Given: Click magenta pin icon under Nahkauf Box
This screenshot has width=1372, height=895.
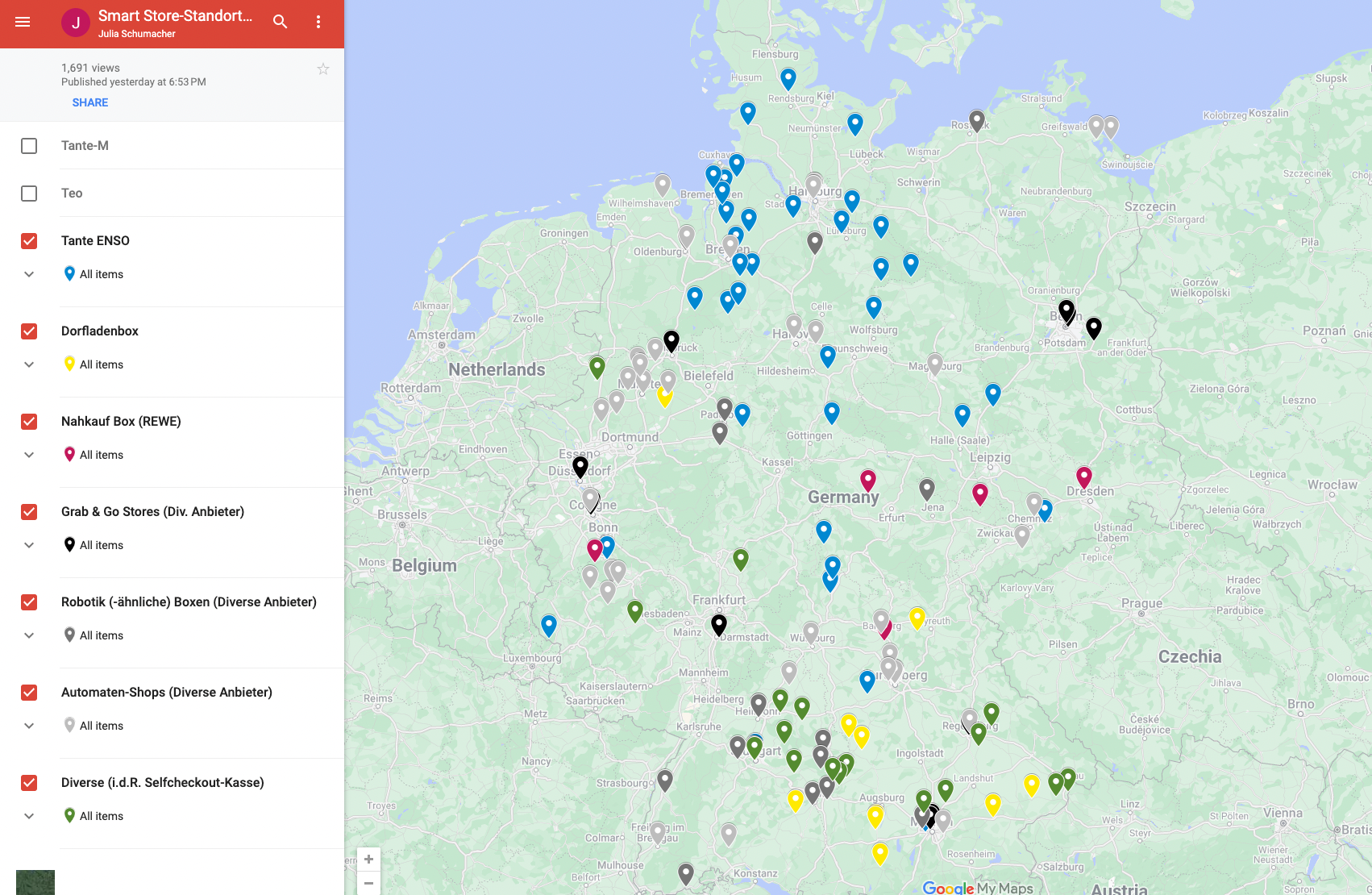Looking at the screenshot, I should pos(69,454).
